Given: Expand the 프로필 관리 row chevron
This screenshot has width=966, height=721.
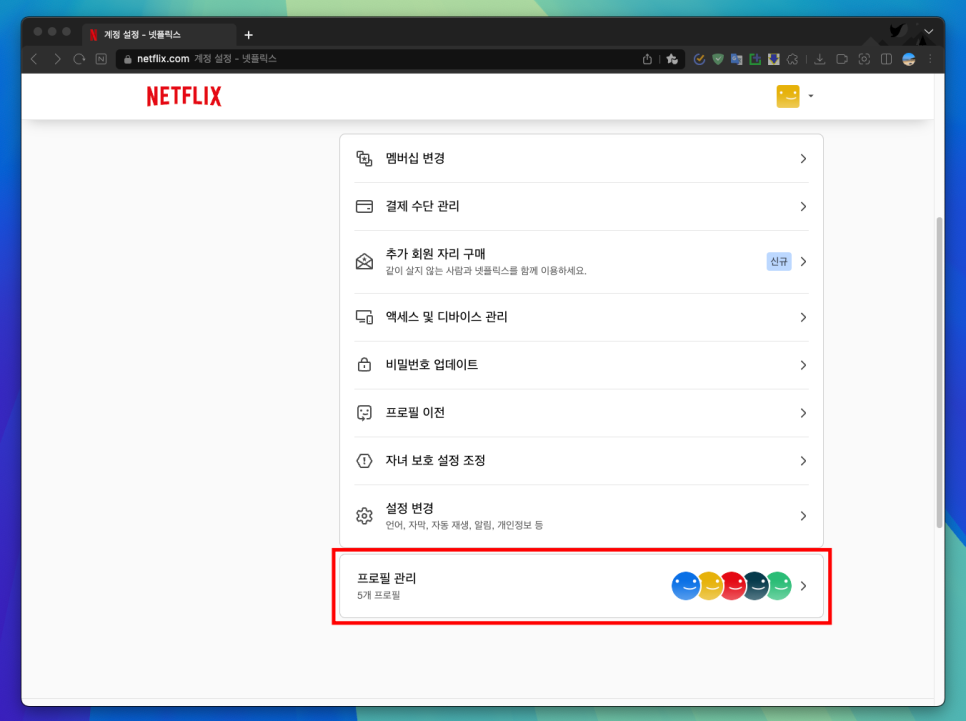Looking at the screenshot, I should click(803, 586).
